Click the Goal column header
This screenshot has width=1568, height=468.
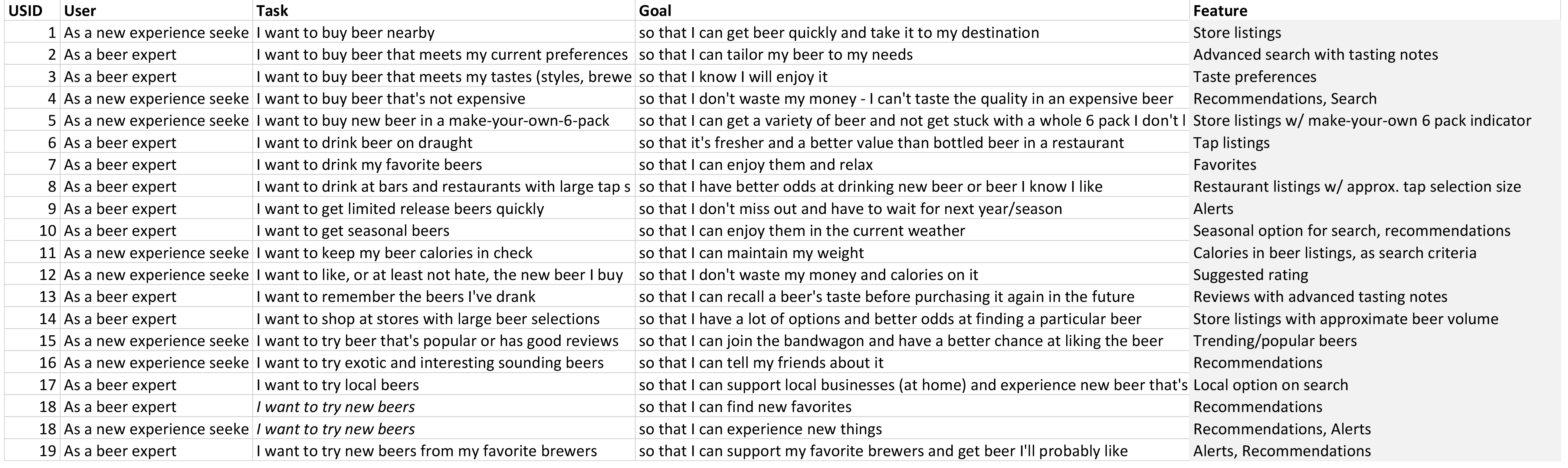coord(912,10)
